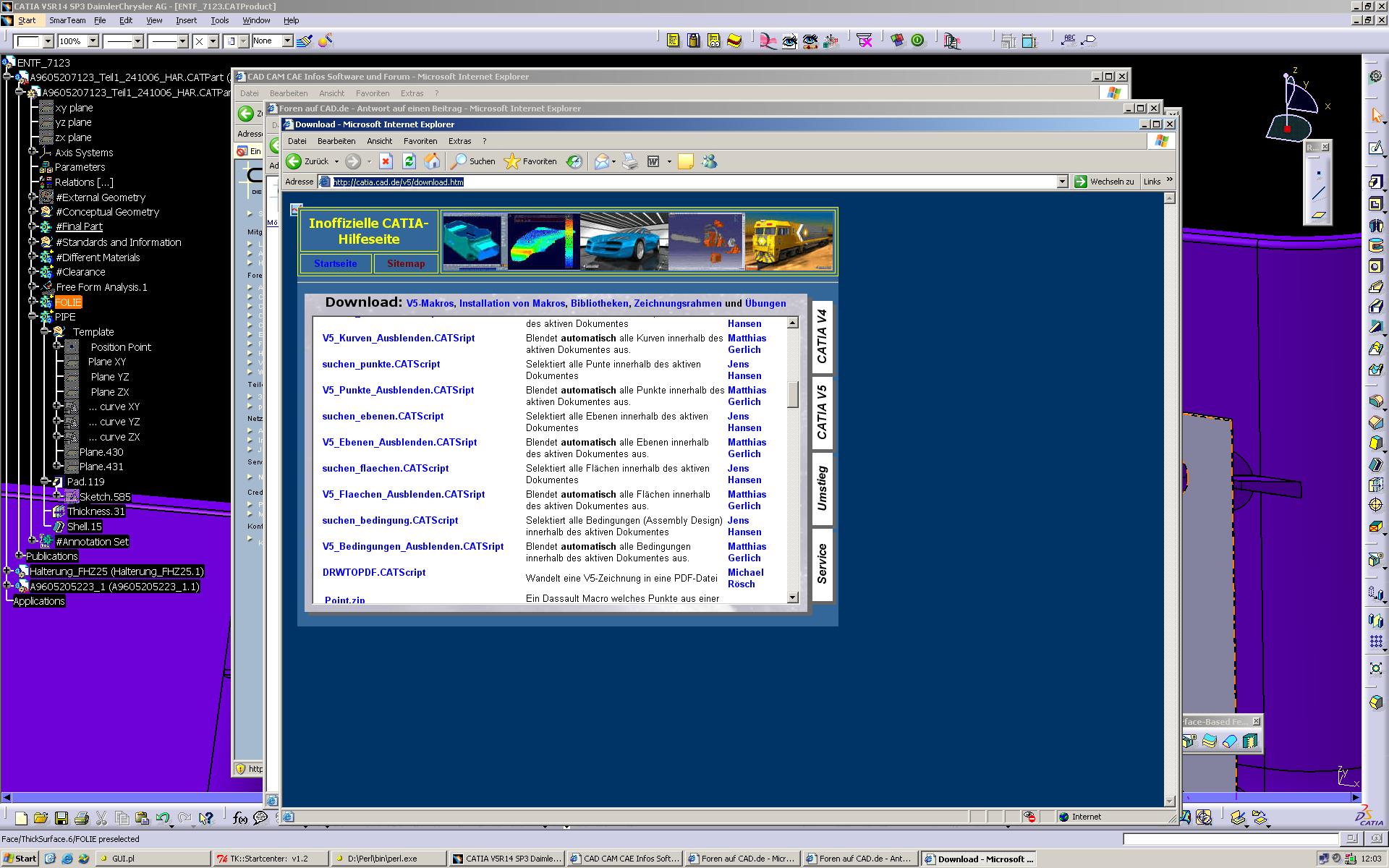
Task: Go to Home page in Download IE window
Action: click(432, 161)
